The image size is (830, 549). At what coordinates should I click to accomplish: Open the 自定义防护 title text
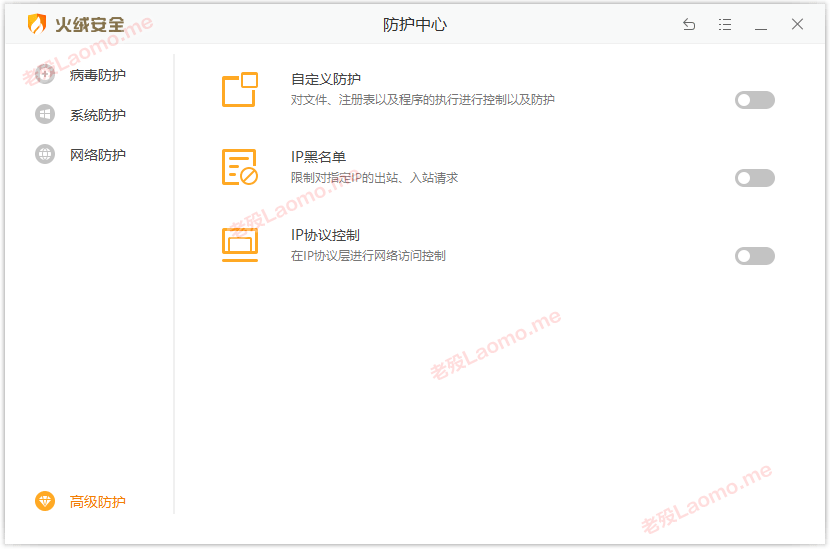point(326,79)
